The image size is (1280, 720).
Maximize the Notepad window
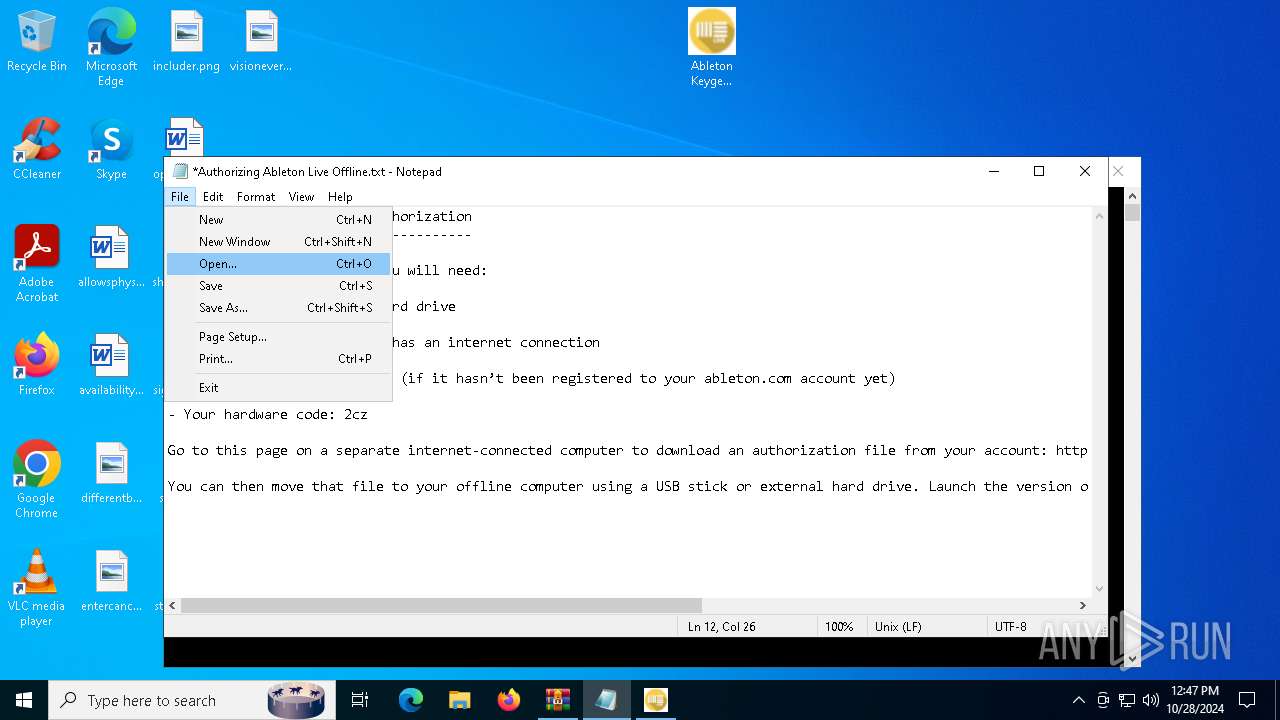pos(1039,171)
